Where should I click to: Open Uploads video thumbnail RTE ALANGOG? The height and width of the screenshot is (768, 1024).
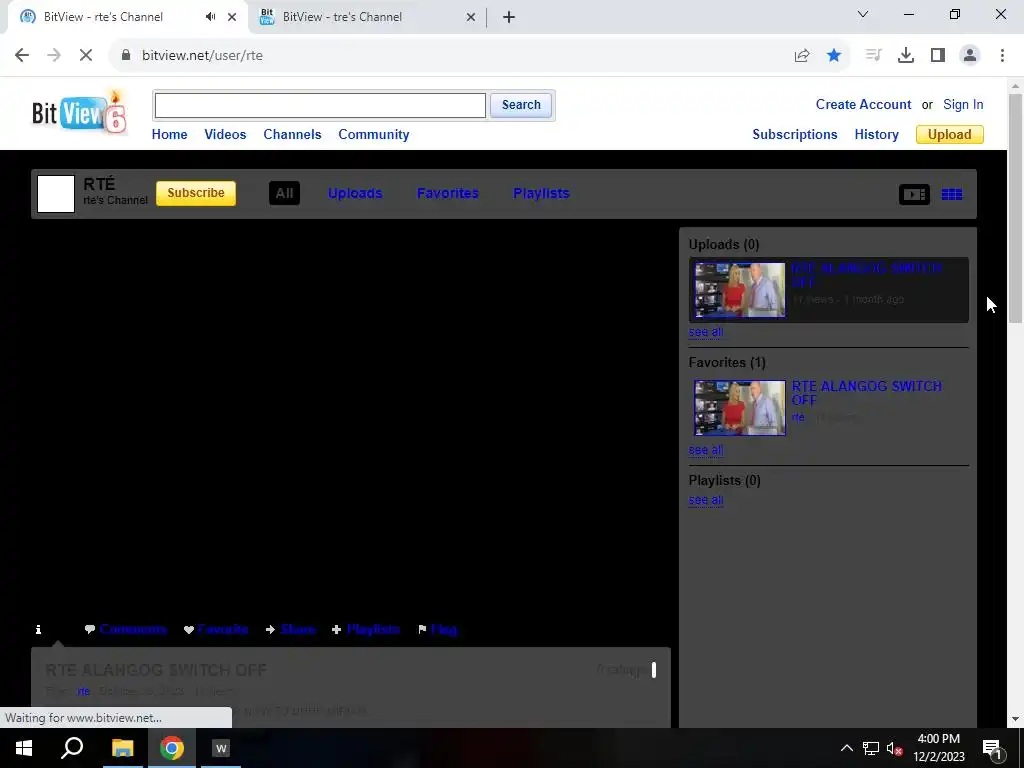click(x=740, y=290)
